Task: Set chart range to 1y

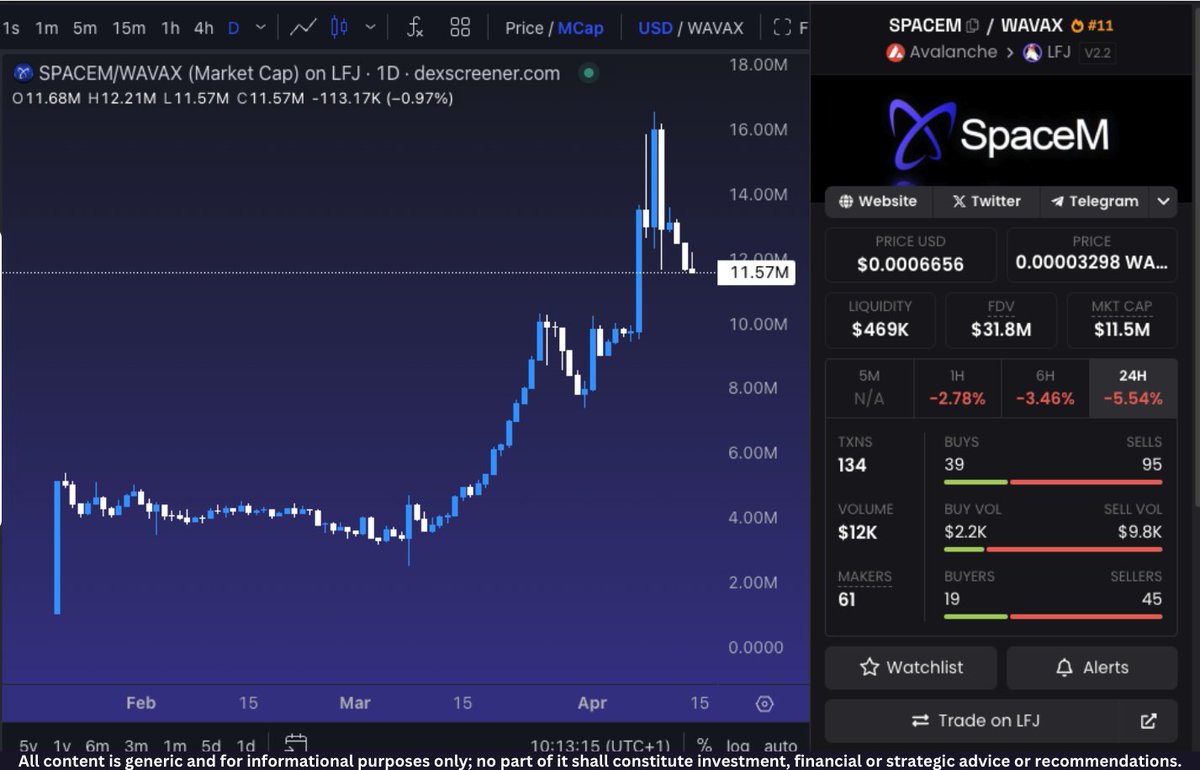Action: click(62, 746)
